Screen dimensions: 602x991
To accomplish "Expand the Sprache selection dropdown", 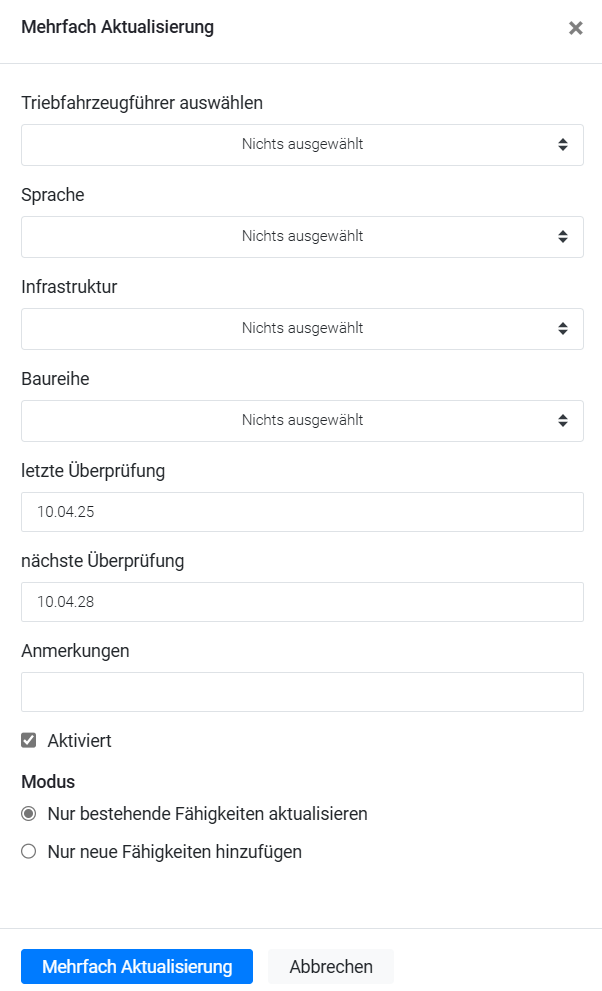I will click(301, 237).
